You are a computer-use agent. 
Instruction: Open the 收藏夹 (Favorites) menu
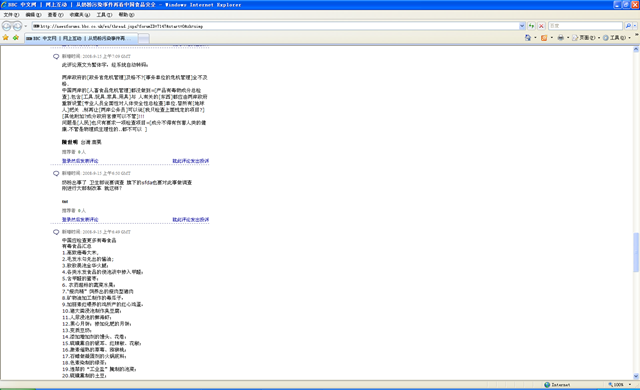pos(80,15)
